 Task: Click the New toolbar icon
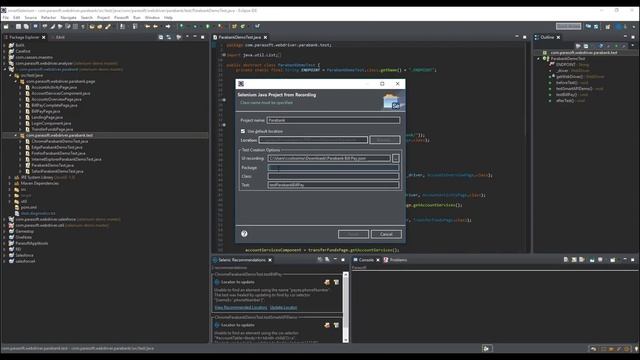(x=6, y=27)
